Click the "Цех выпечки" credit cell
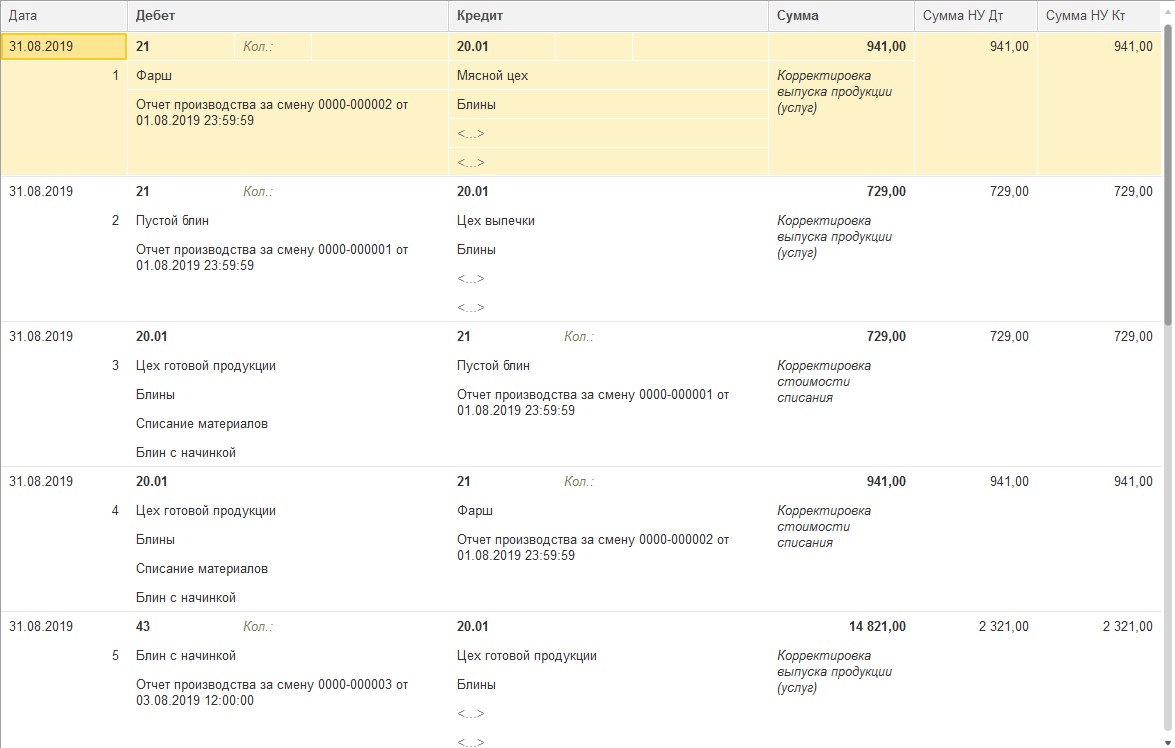Image resolution: width=1175 pixels, height=748 pixels. tap(495, 220)
